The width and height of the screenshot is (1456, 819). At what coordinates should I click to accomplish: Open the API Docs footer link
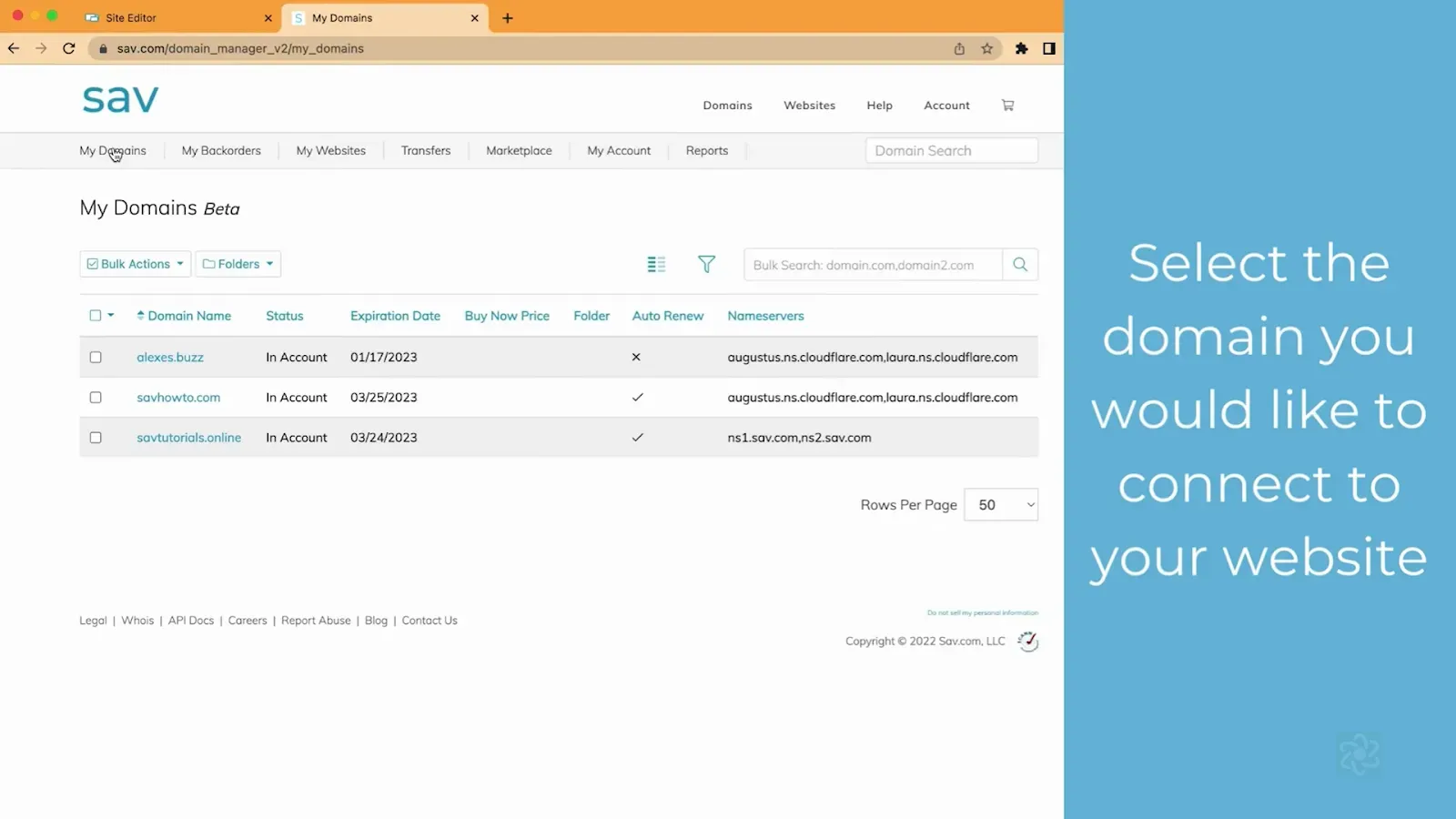coord(191,621)
